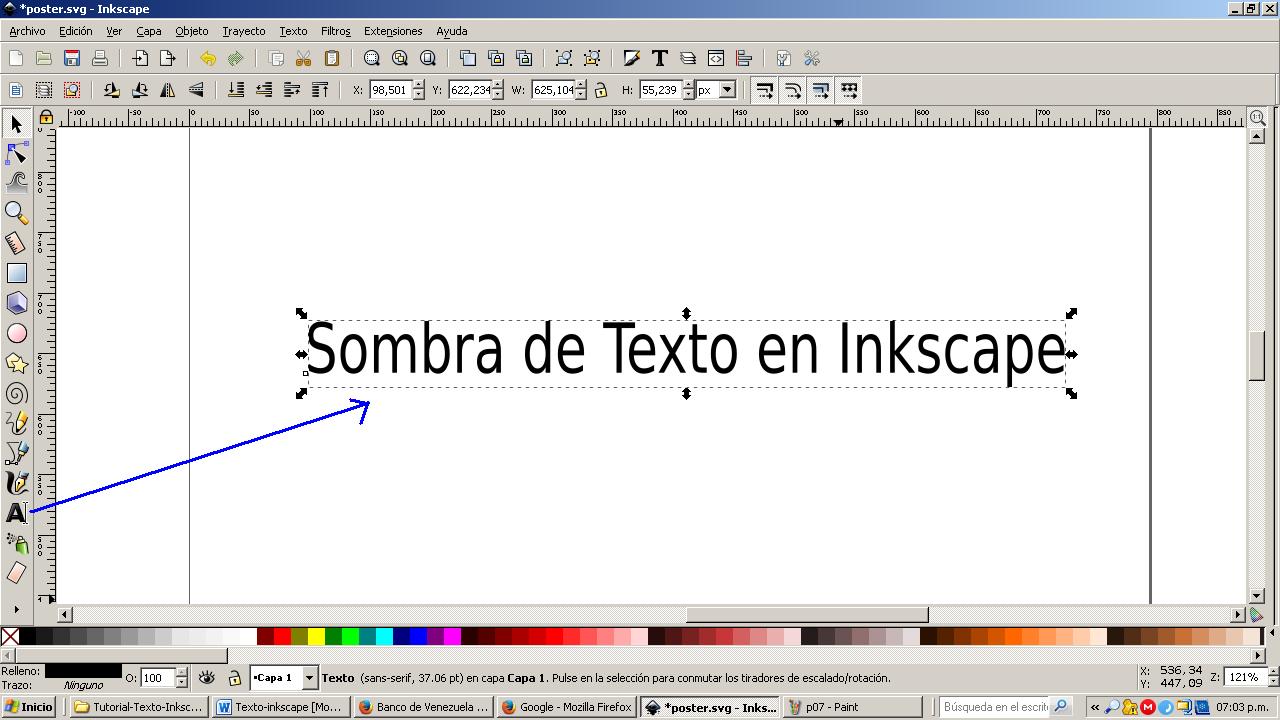1280x720 pixels.
Task: Activate the Text tool
Action: [x=16, y=513]
